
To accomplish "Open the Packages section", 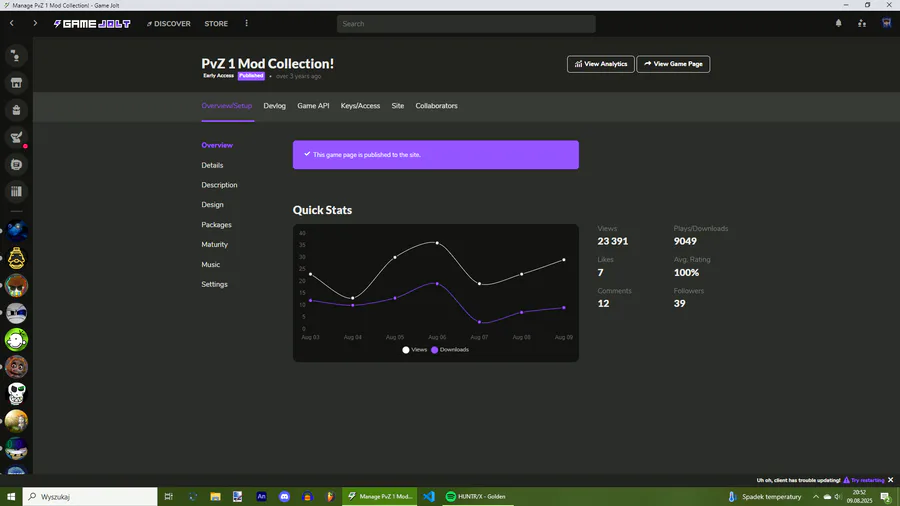I will tap(216, 225).
